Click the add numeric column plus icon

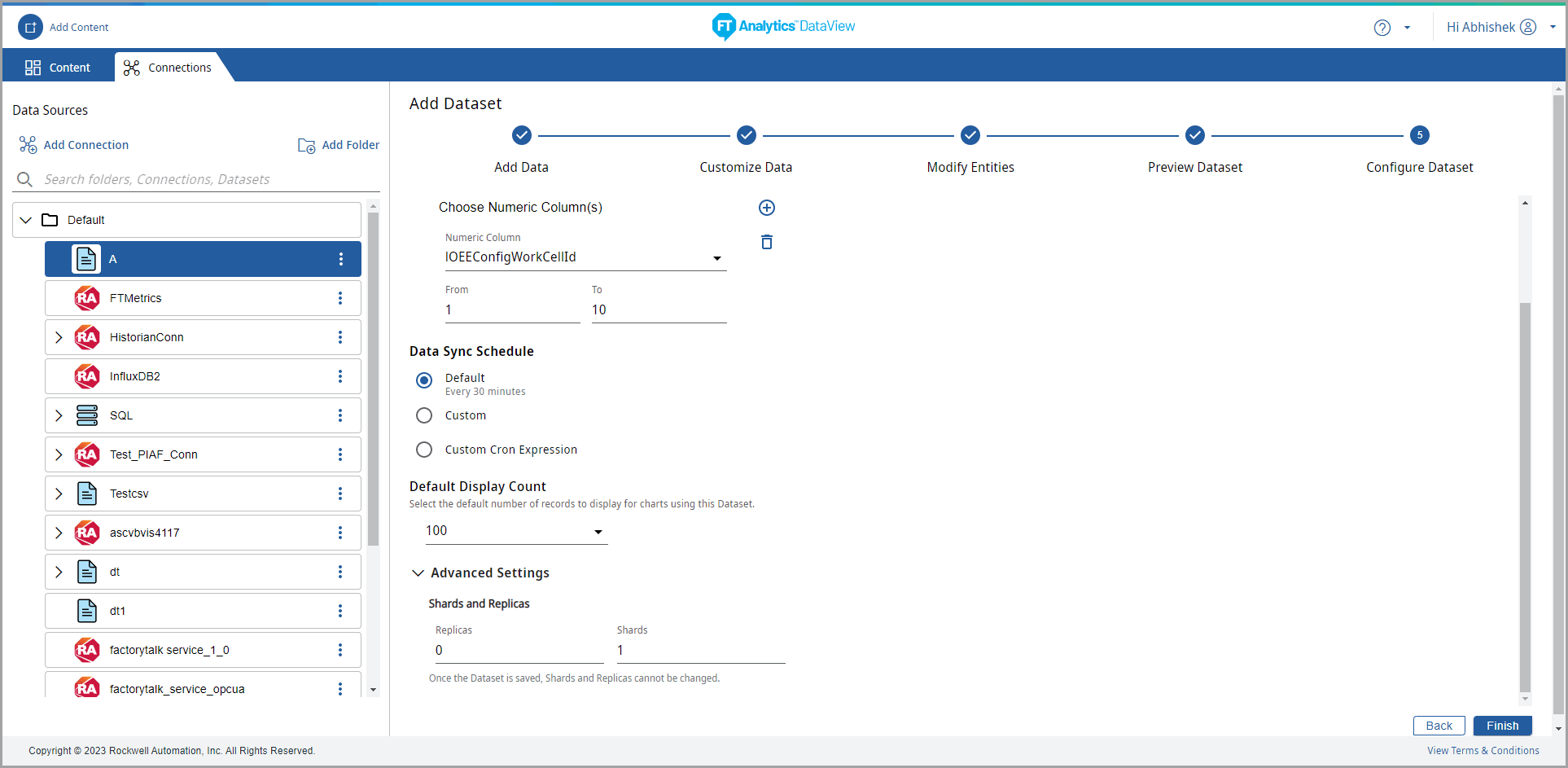766,208
